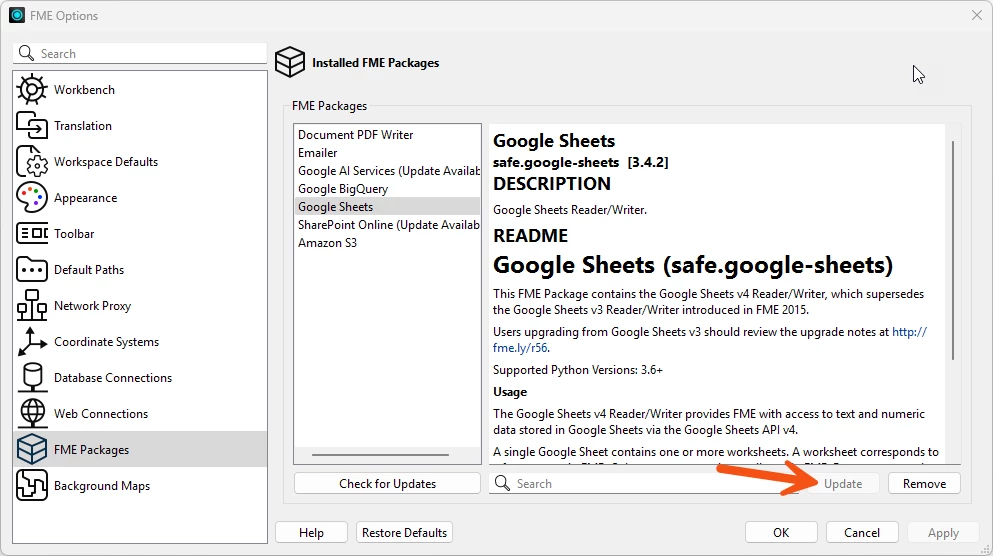Select Google BigQuery package
This screenshot has width=993, height=556.
[387, 189]
